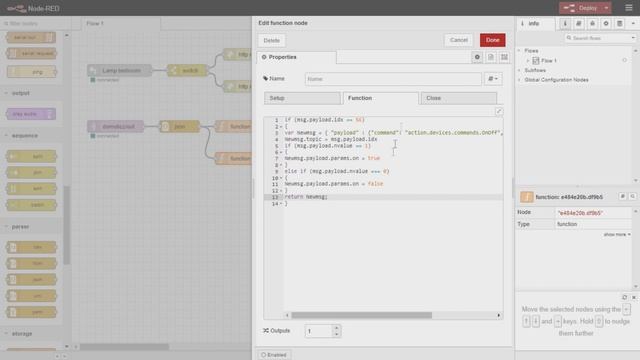Screen dimensions: 640x360
Task: Open configuration nodes sidebar gear icon
Action: (x=606, y=24)
